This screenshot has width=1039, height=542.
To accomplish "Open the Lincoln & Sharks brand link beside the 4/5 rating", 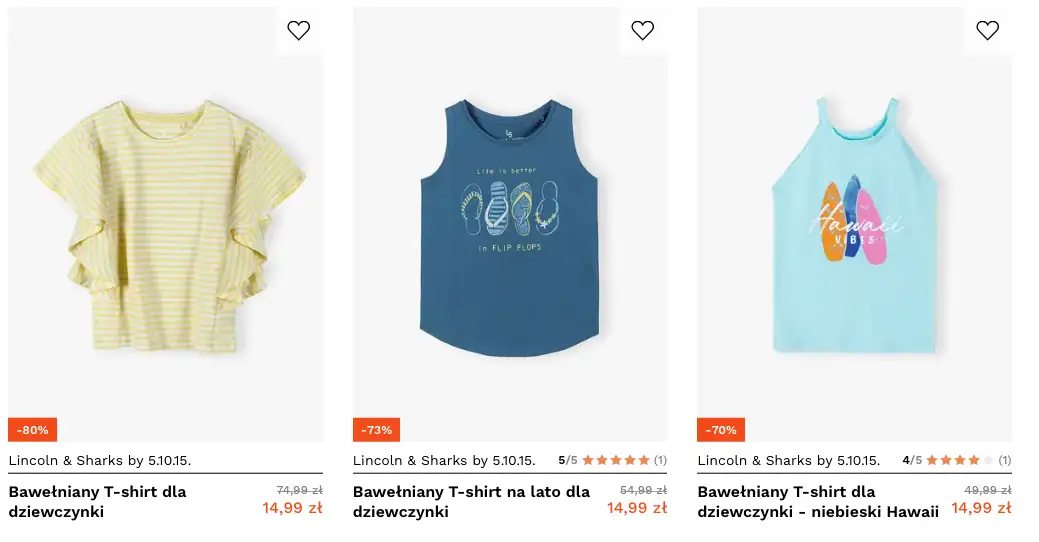I will tap(788, 461).
